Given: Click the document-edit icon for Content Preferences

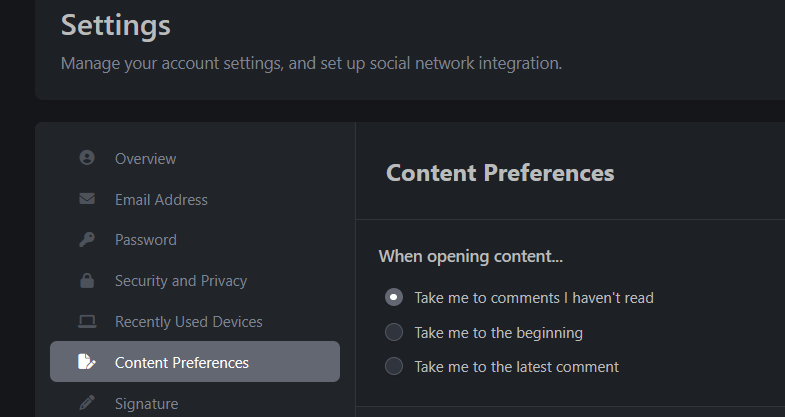Looking at the screenshot, I should (x=87, y=362).
